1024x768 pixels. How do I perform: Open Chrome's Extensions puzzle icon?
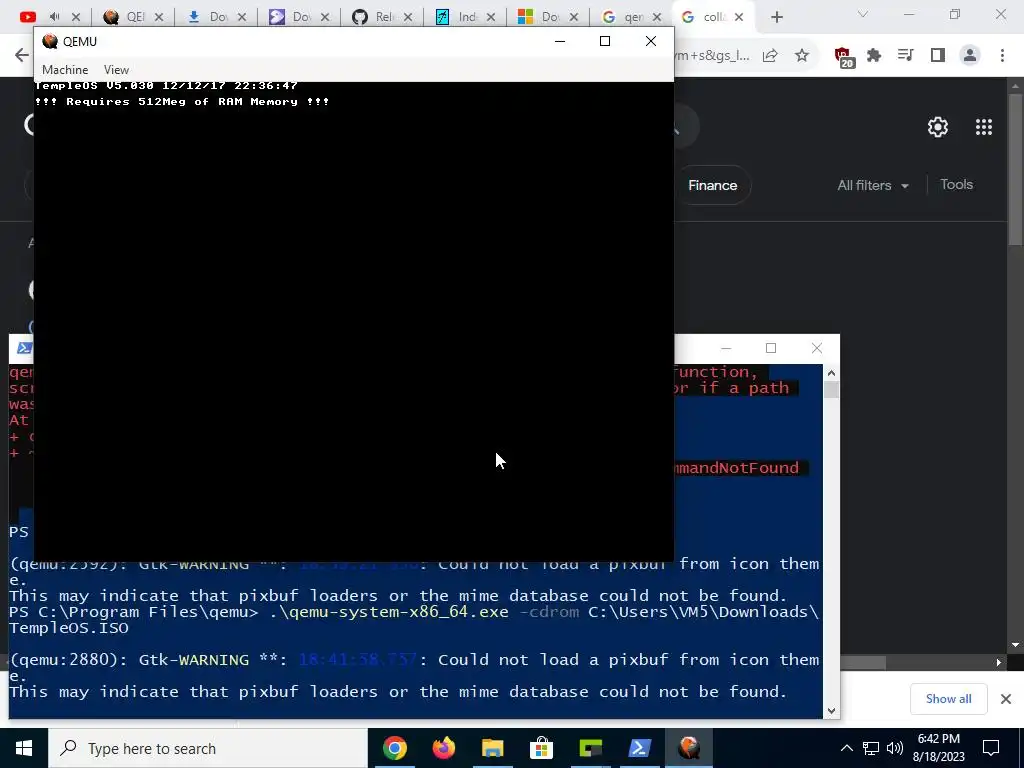[x=874, y=56]
